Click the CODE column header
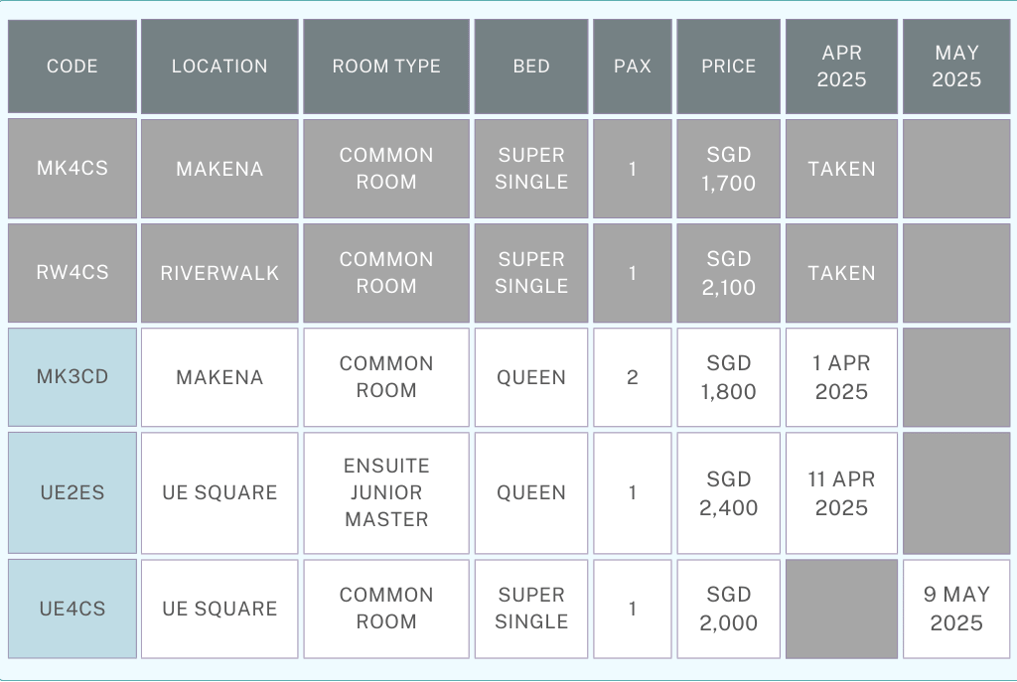Viewport: 1017px width, 682px height. pos(72,66)
